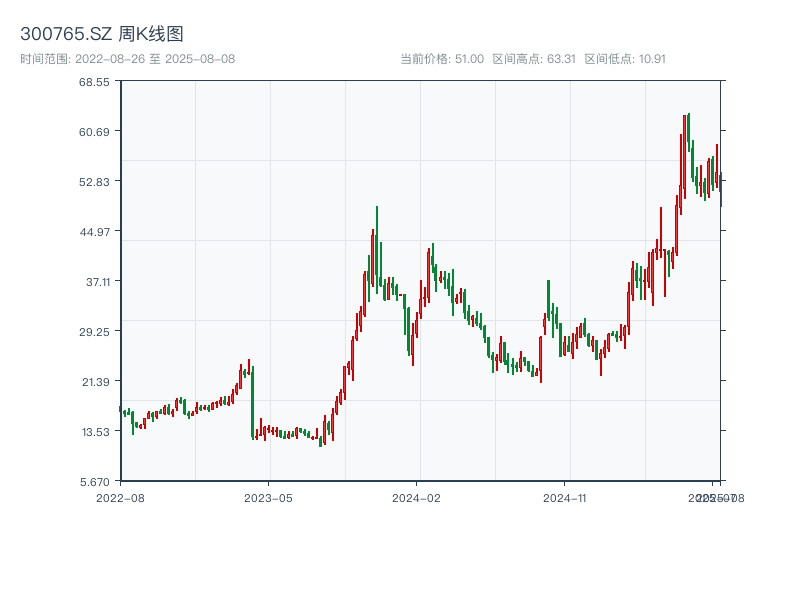Click y-axis value 52.83
Viewport: 800px width, 600px height.
[x=94, y=182]
